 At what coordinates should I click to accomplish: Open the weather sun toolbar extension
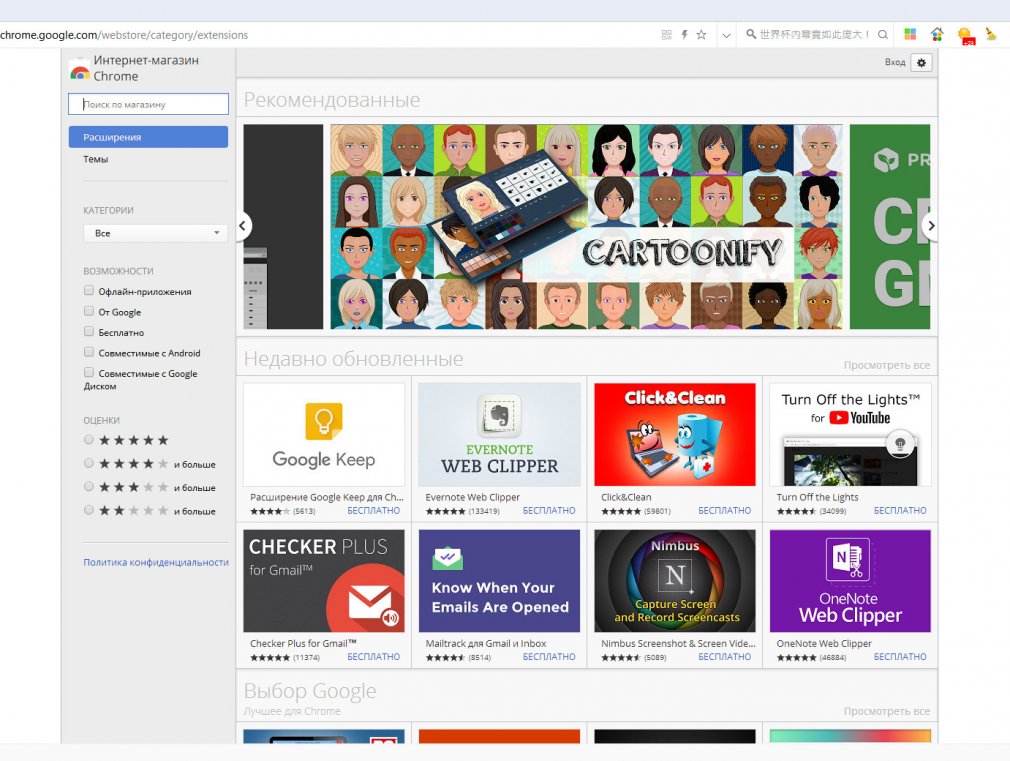(x=965, y=35)
